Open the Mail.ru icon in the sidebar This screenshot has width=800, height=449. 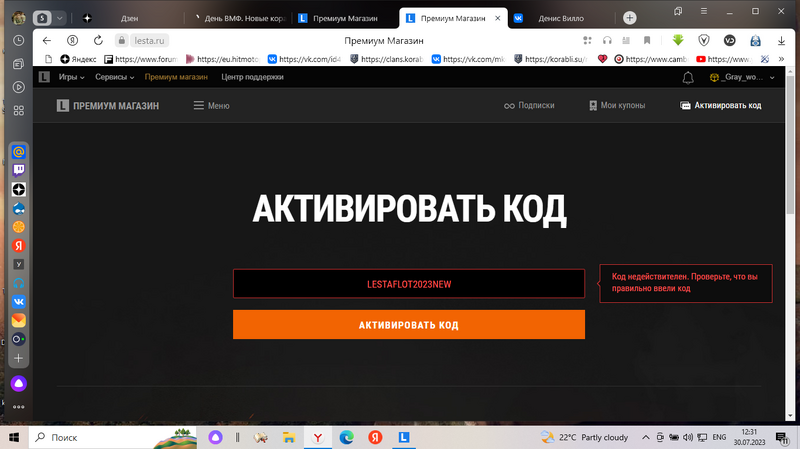[x=19, y=152]
